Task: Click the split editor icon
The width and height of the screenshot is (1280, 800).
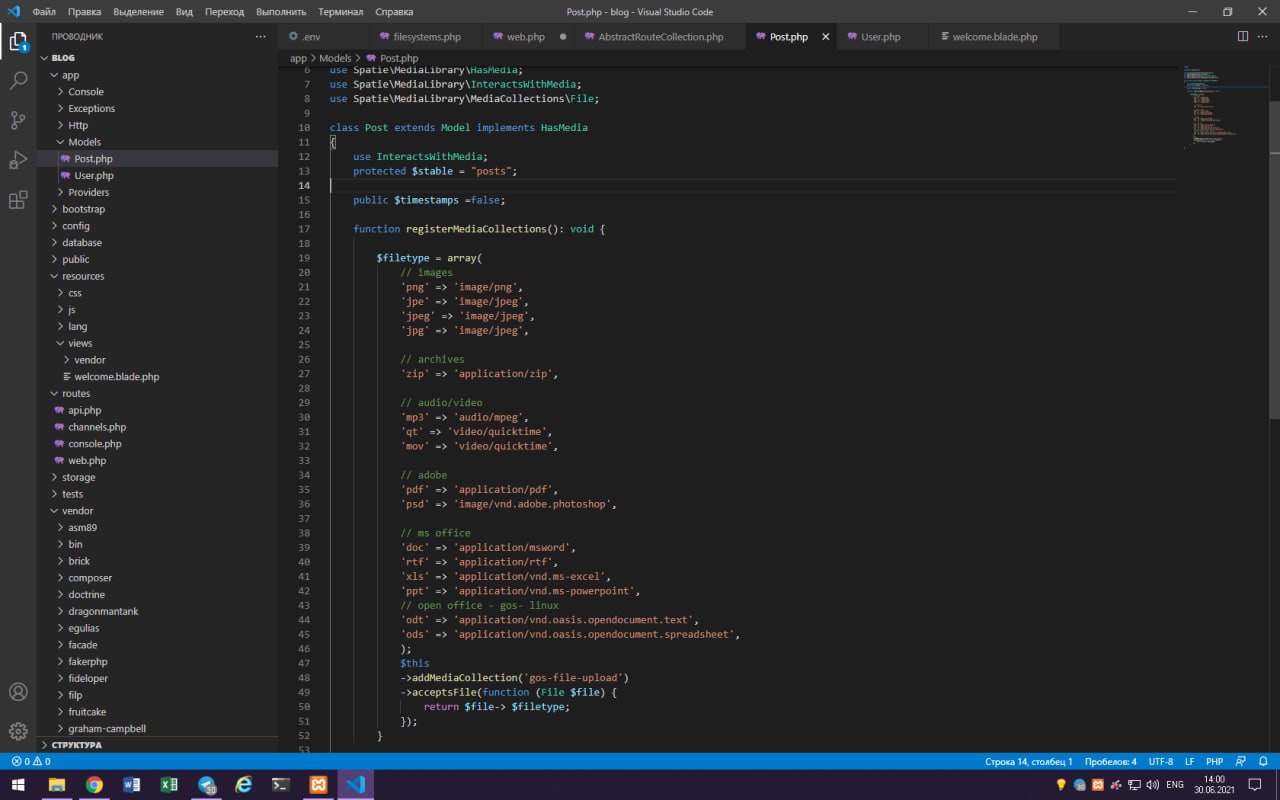Action: [x=1243, y=37]
